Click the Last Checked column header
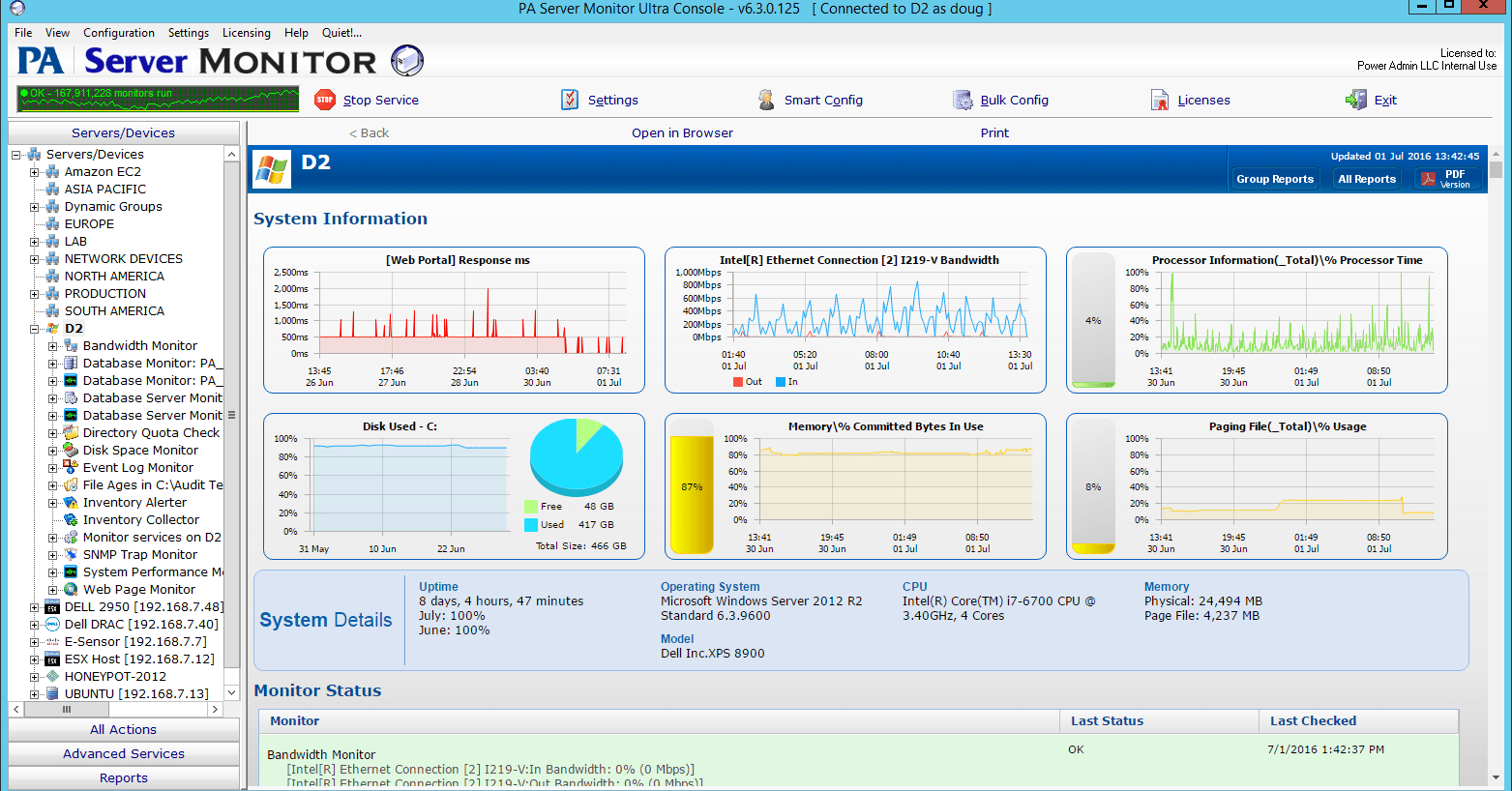1512x791 pixels. click(x=1358, y=720)
